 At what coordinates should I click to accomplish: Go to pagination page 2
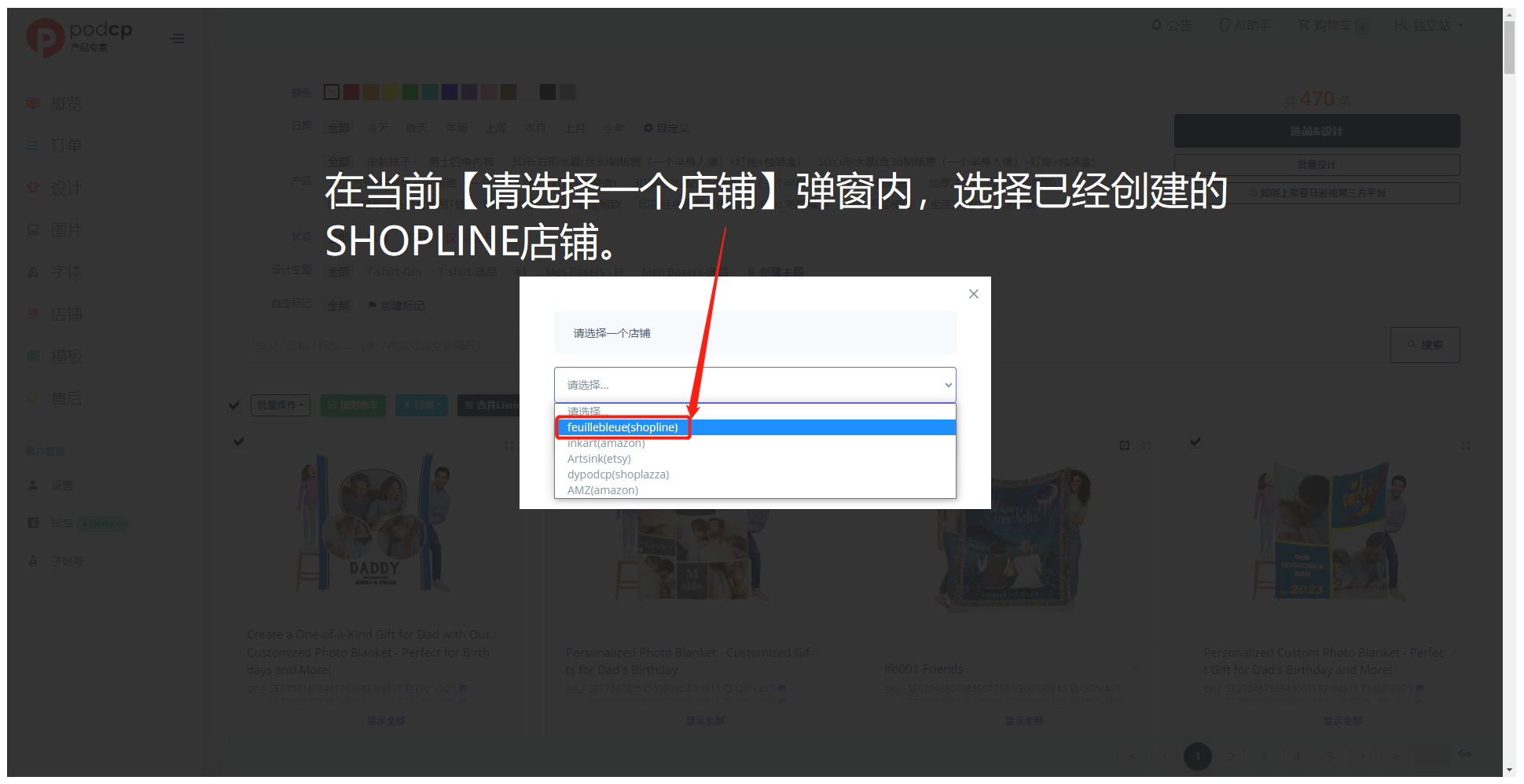click(1231, 757)
